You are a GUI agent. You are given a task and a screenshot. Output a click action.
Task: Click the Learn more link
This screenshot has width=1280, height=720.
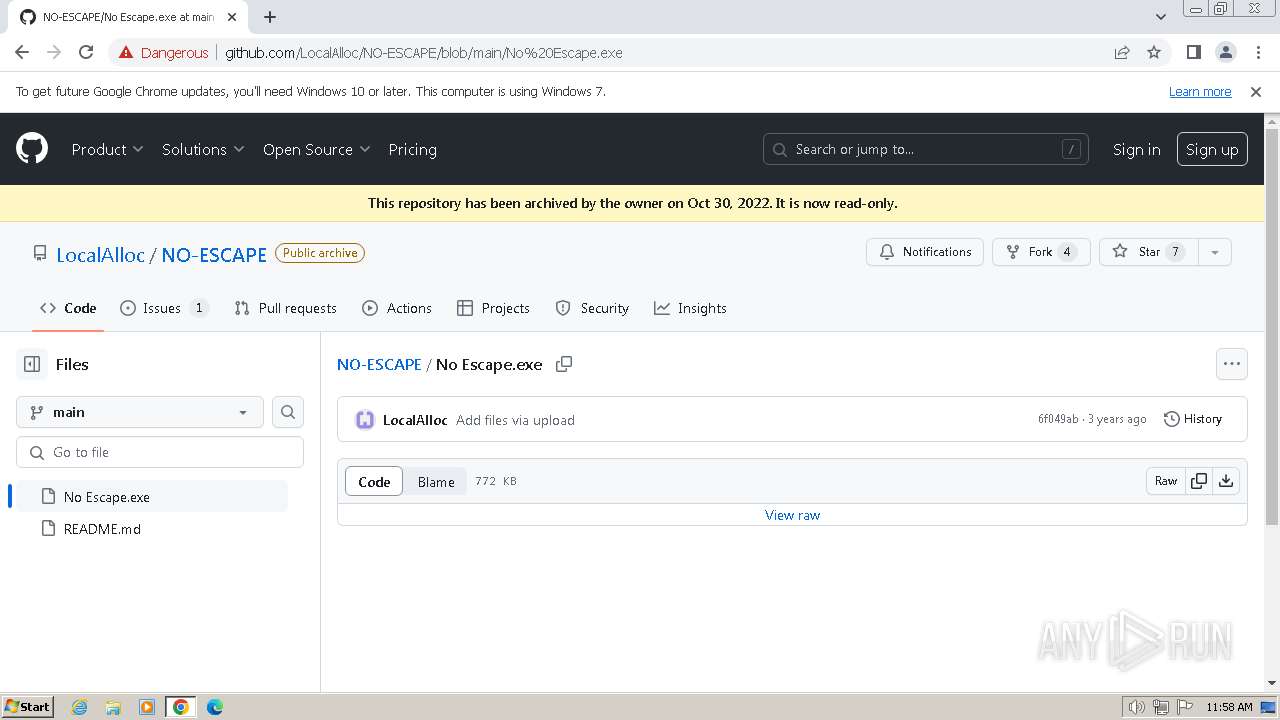click(x=1200, y=92)
